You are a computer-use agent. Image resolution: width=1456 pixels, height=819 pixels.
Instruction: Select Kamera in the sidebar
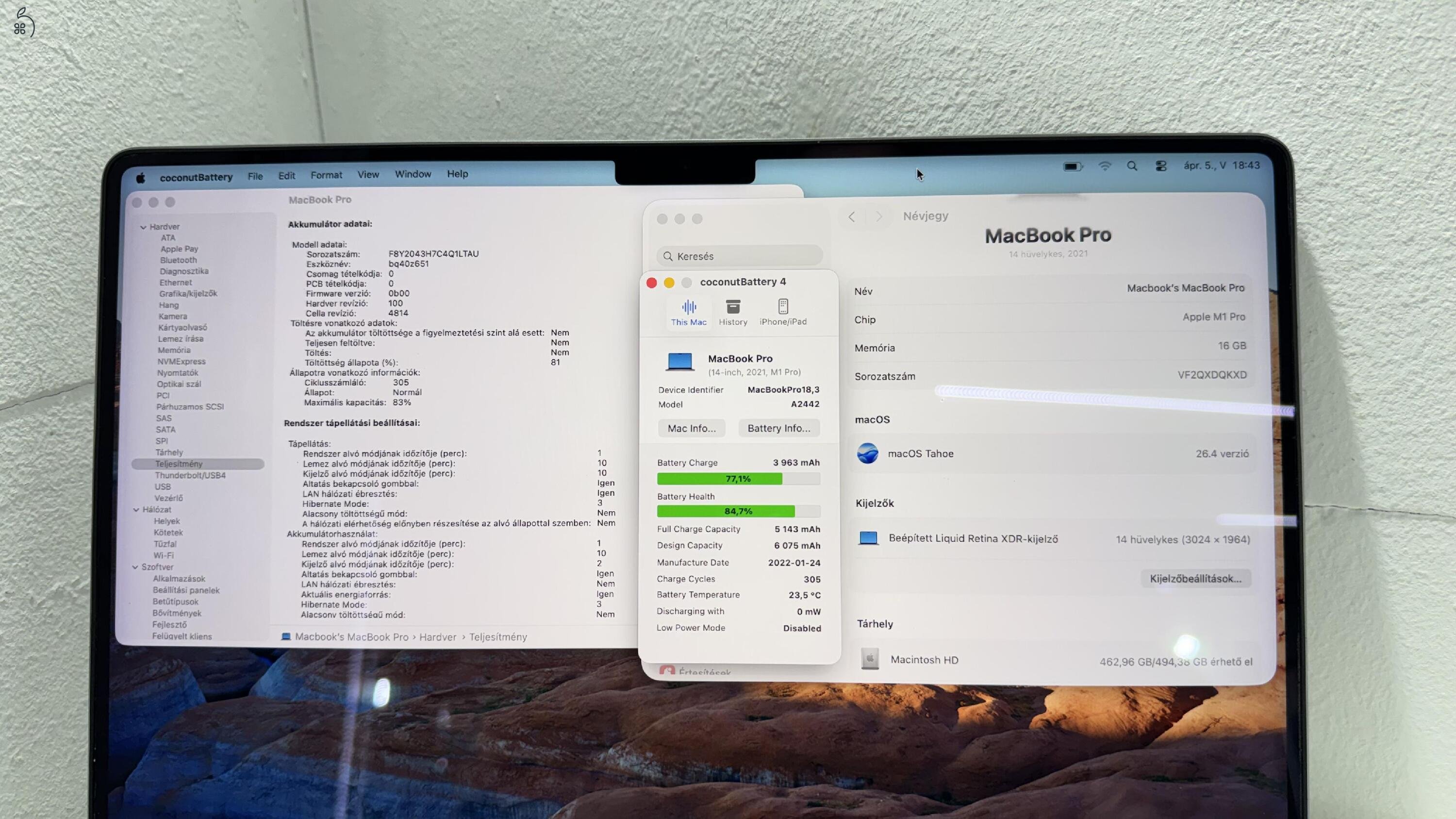pyautogui.click(x=172, y=317)
